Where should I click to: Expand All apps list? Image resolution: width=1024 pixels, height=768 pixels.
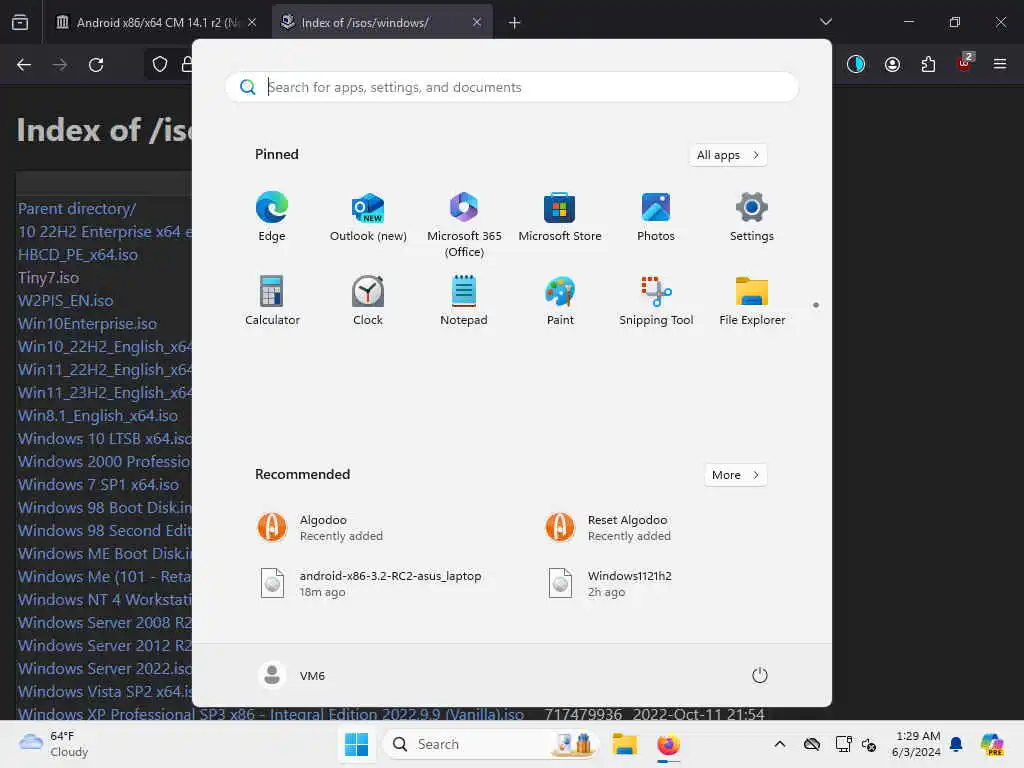click(x=728, y=155)
